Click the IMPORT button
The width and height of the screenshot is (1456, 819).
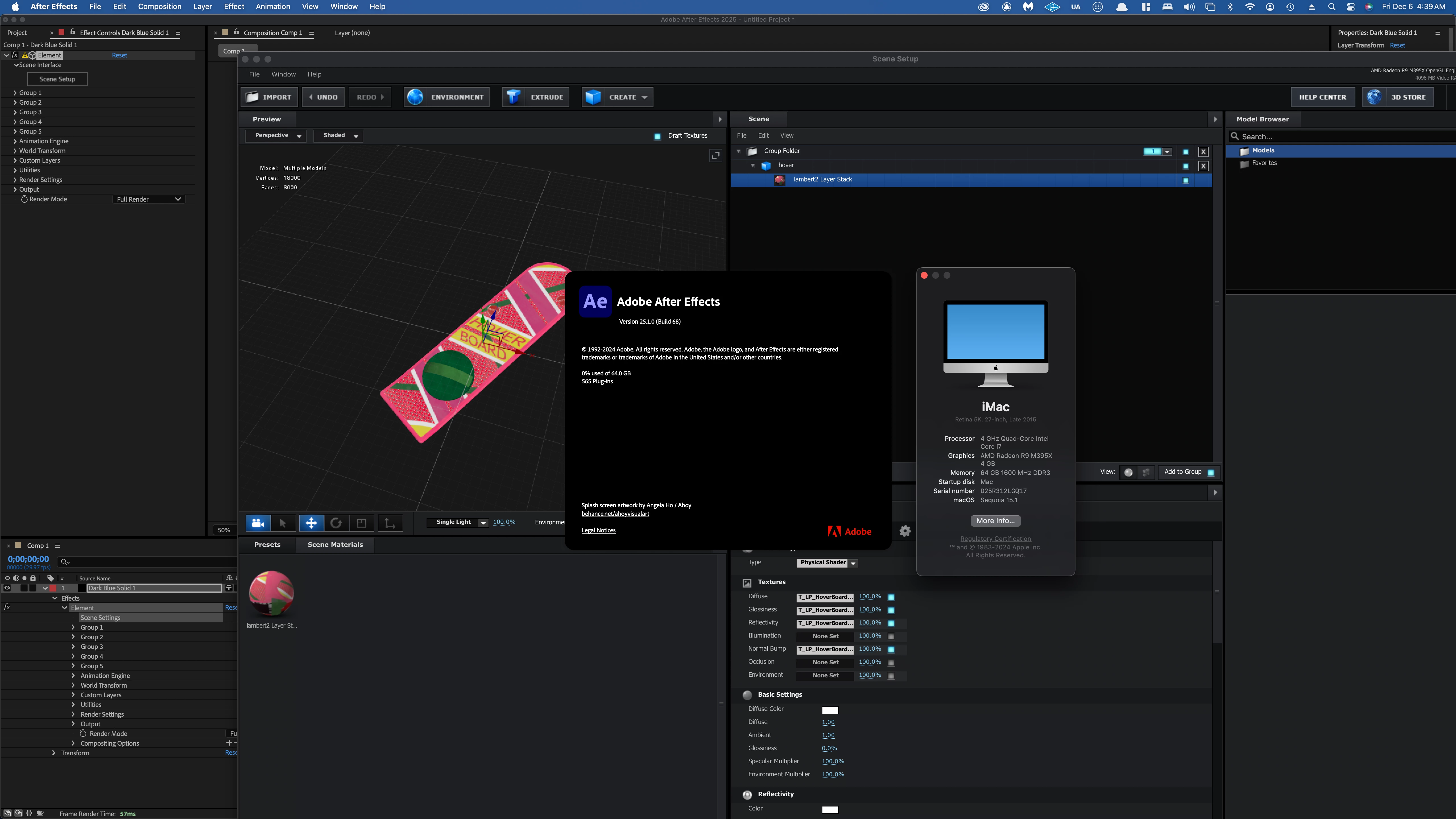tap(270, 97)
